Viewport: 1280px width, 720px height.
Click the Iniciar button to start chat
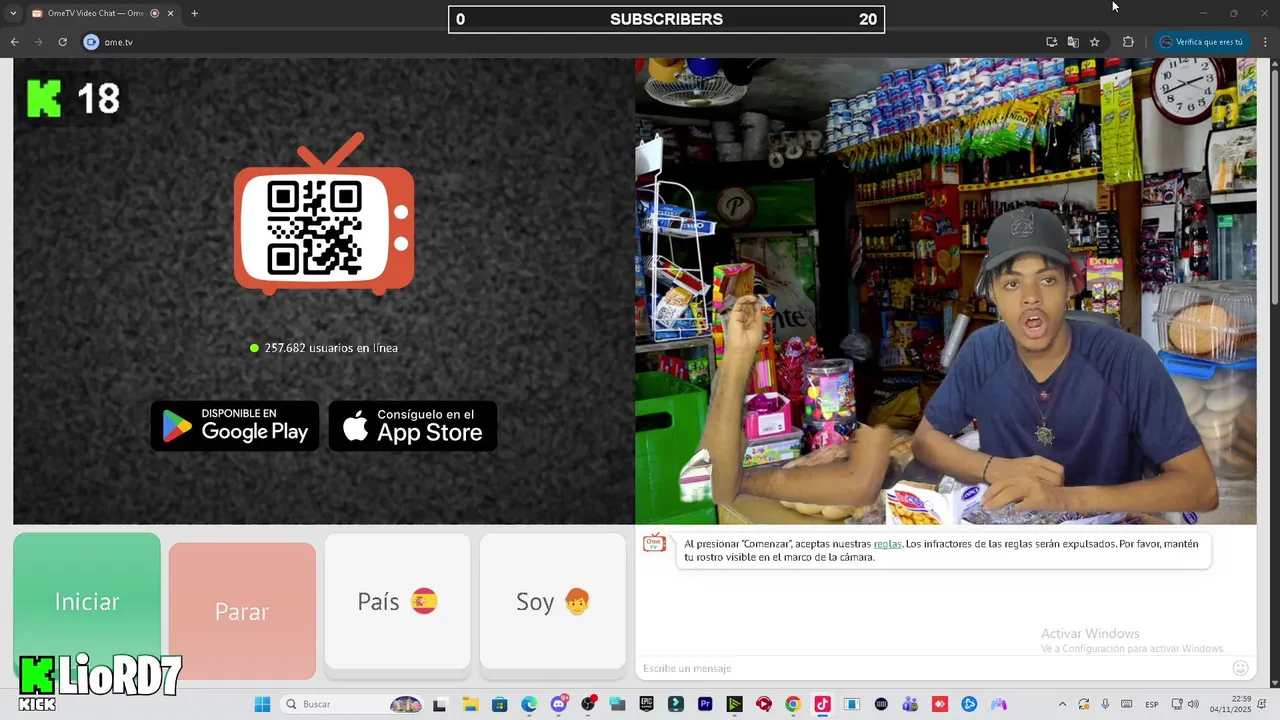pos(87,602)
